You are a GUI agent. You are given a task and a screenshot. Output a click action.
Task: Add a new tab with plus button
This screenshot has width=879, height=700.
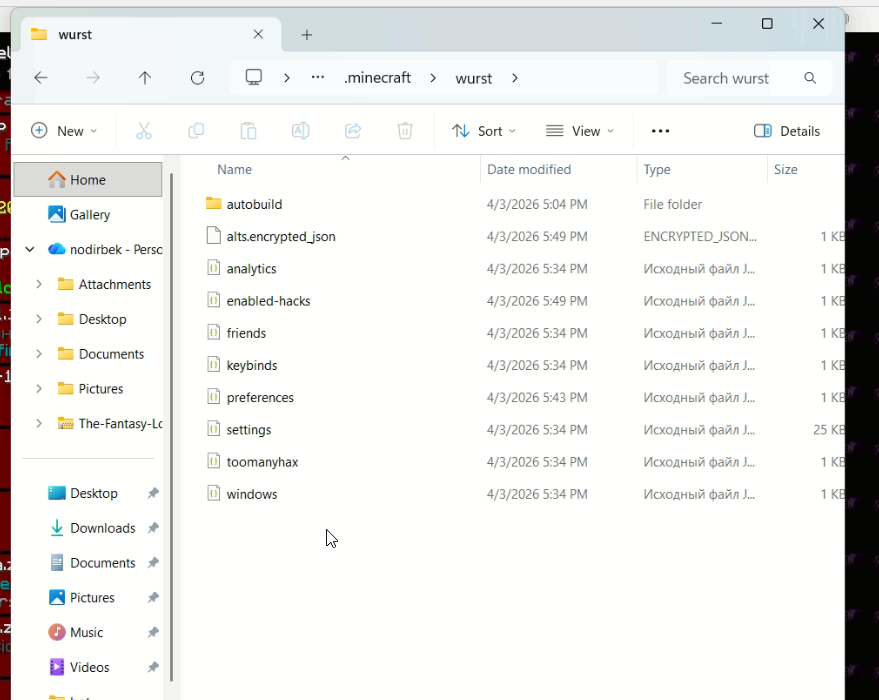(x=307, y=35)
